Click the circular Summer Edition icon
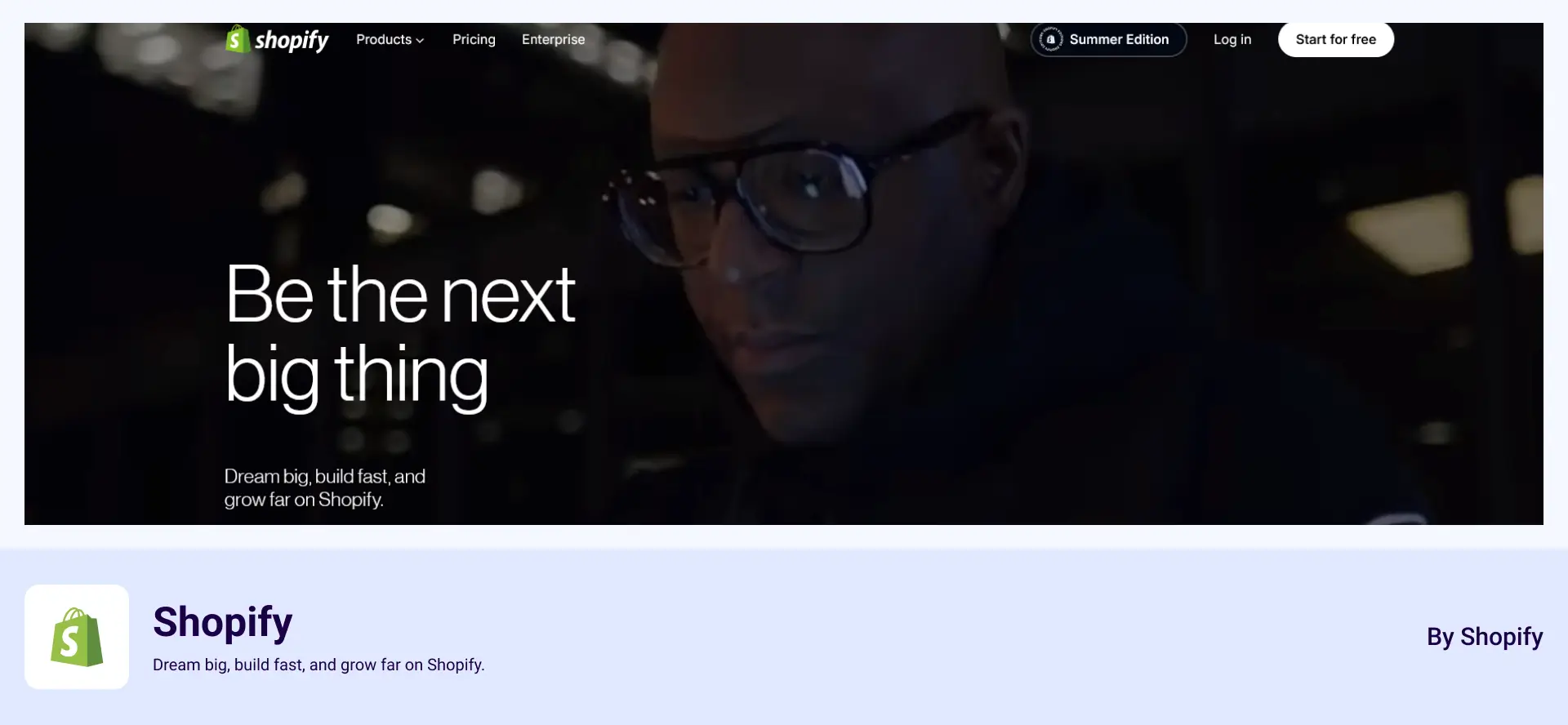Viewport: 1568px width, 725px height. [1050, 39]
